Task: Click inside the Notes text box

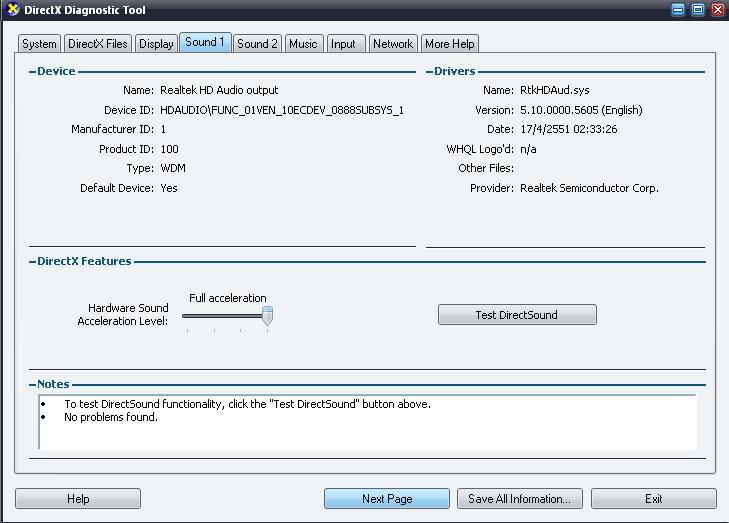Action: pyautogui.click(x=367, y=430)
